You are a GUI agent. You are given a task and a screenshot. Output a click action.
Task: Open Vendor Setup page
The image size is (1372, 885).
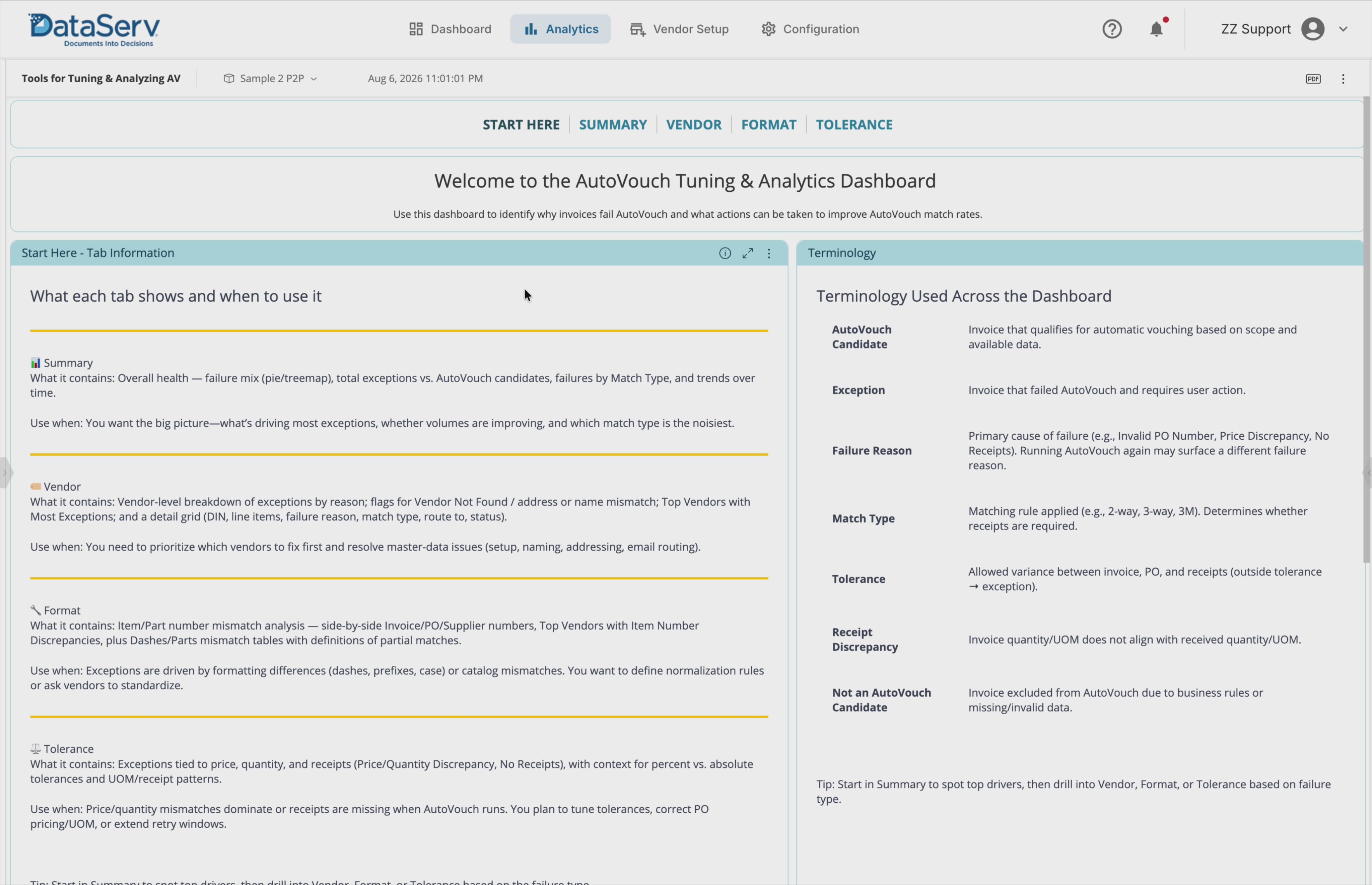[x=679, y=29]
